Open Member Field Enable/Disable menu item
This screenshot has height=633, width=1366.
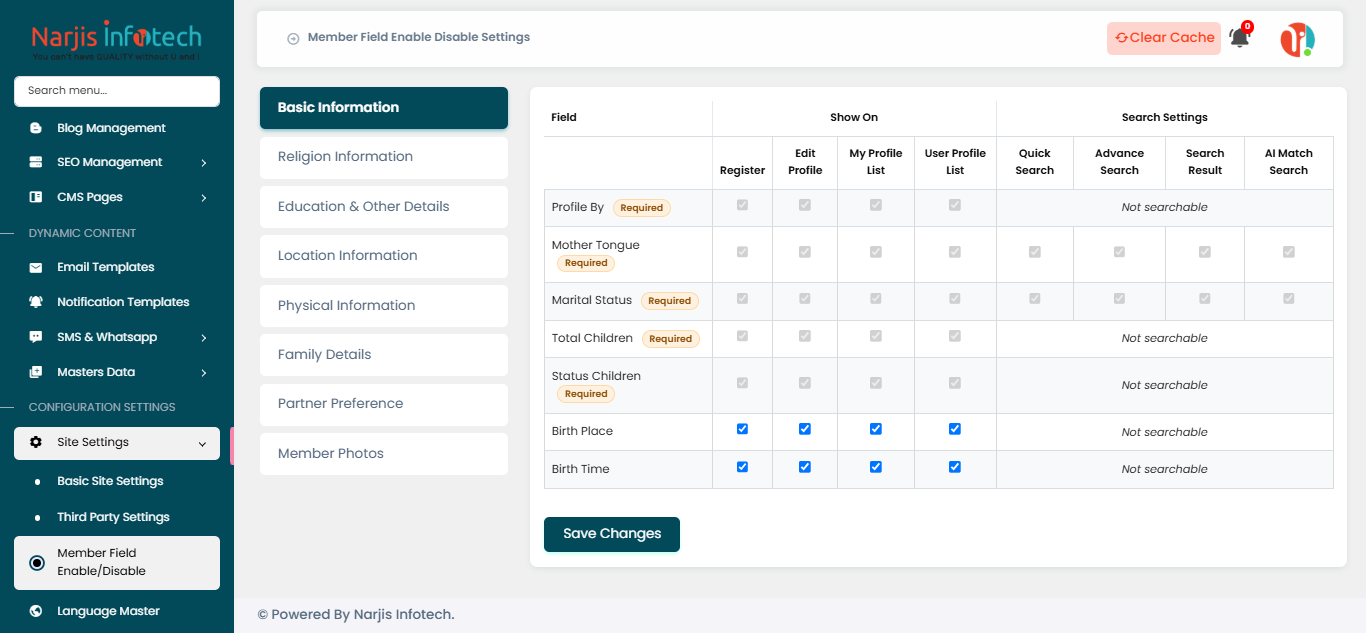117,563
